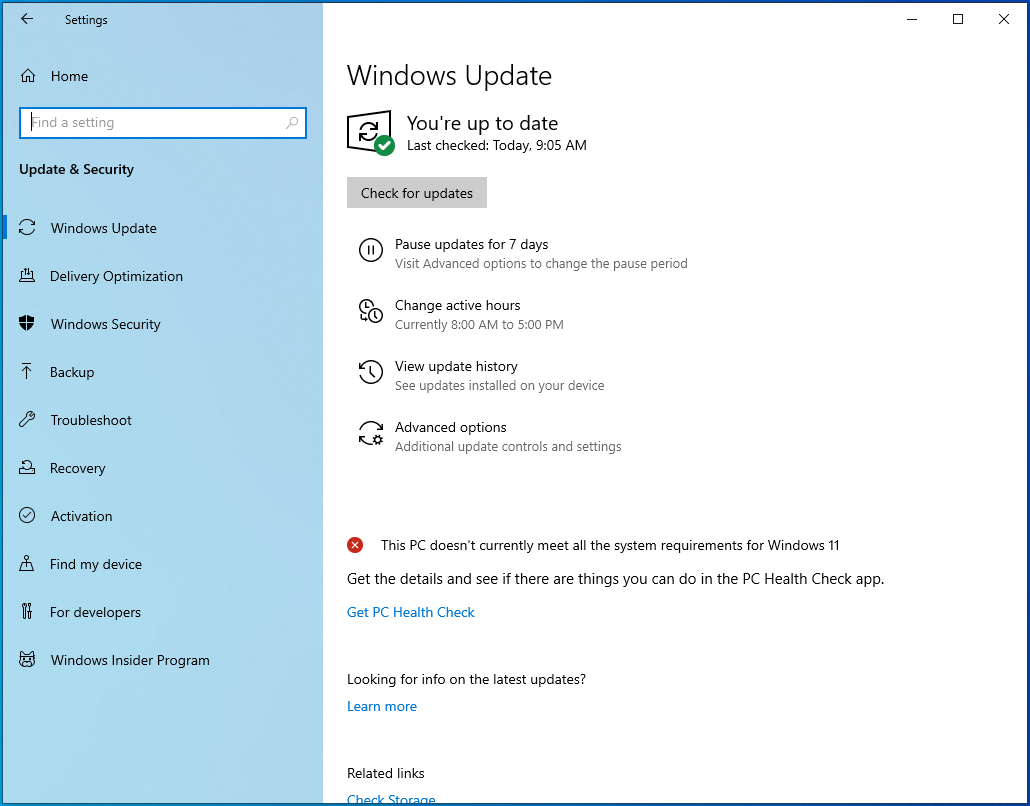
Task: Click the Advanced options gear-sync icon
Action: 370,434
